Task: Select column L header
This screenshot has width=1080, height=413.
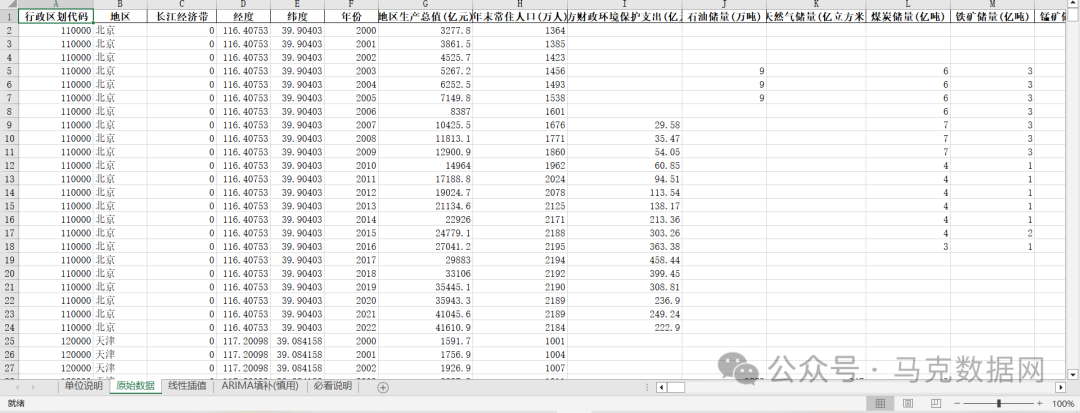Action: pyautogui.click(x=908, y=4)
